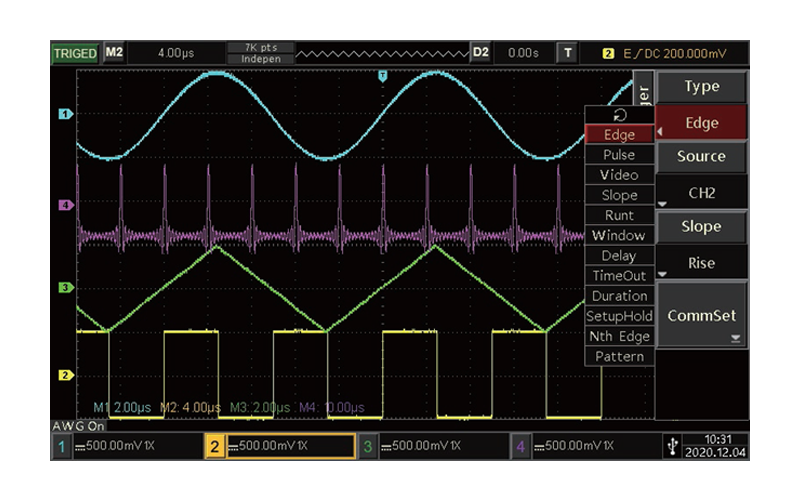Click the TRIGED status indicator
Viewport: 800px width, 500px height.
click(75, 53)
